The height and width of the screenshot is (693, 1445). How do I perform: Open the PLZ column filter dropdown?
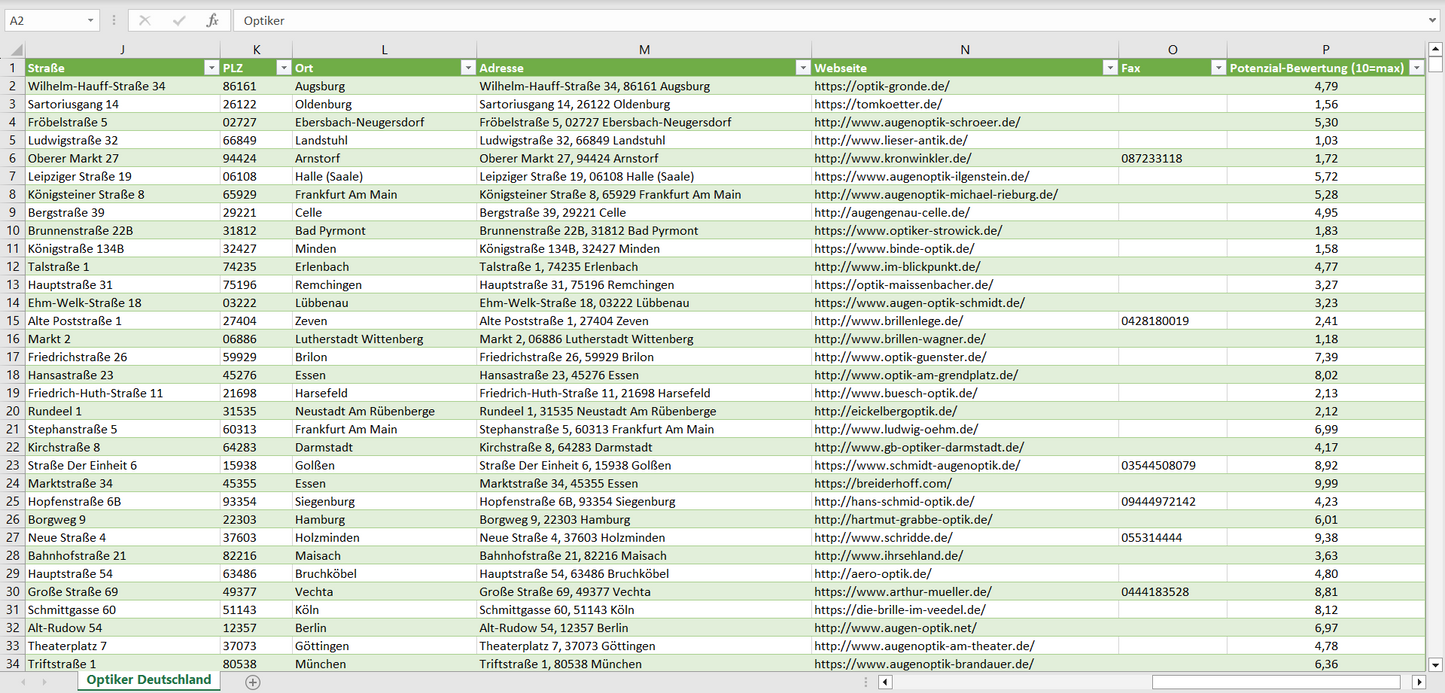(x=282, y=68)
